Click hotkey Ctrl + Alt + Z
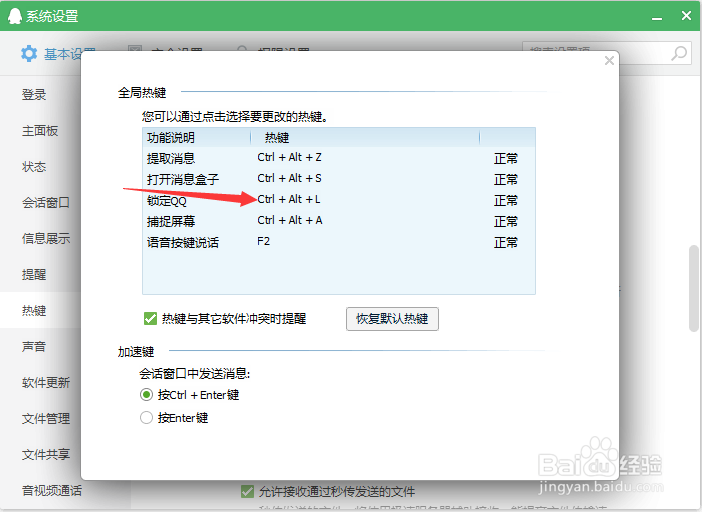702x512 pixels. pos(289,158)
